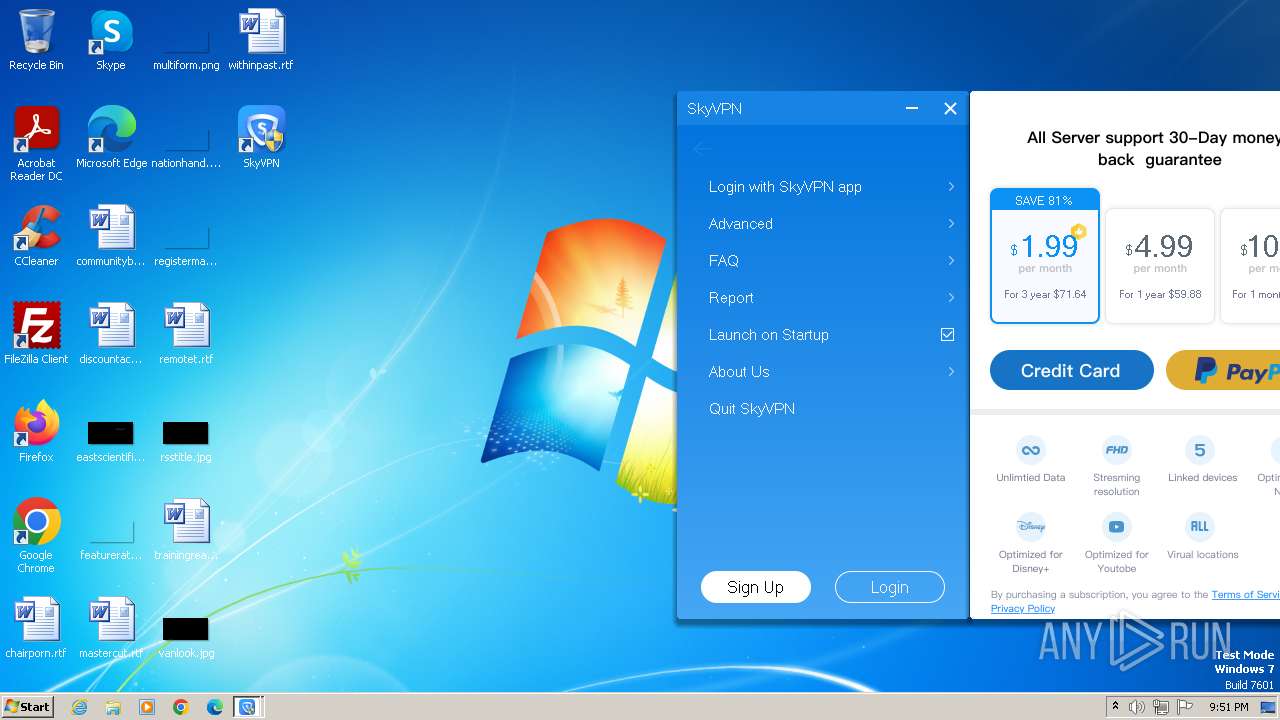Open the Firefox desktop shortcut
Screen dimensions: 1280x720
(x=36, y=432)
